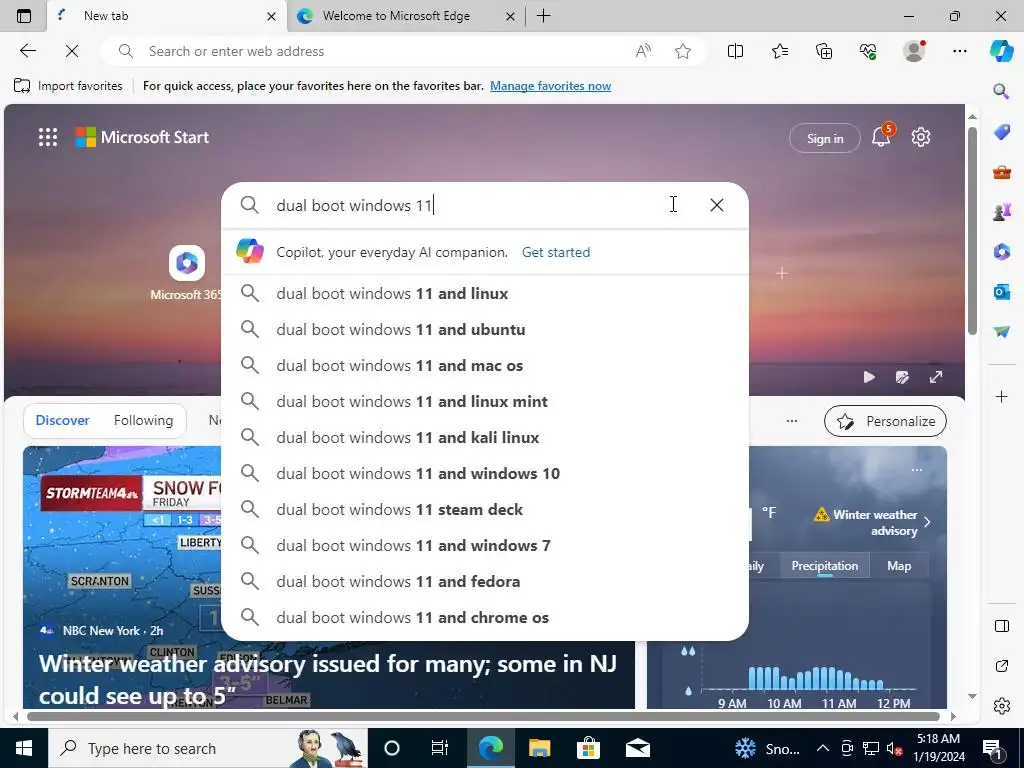Open the user profile avatar
This screenshot has height=768, width=1024.
914,51
